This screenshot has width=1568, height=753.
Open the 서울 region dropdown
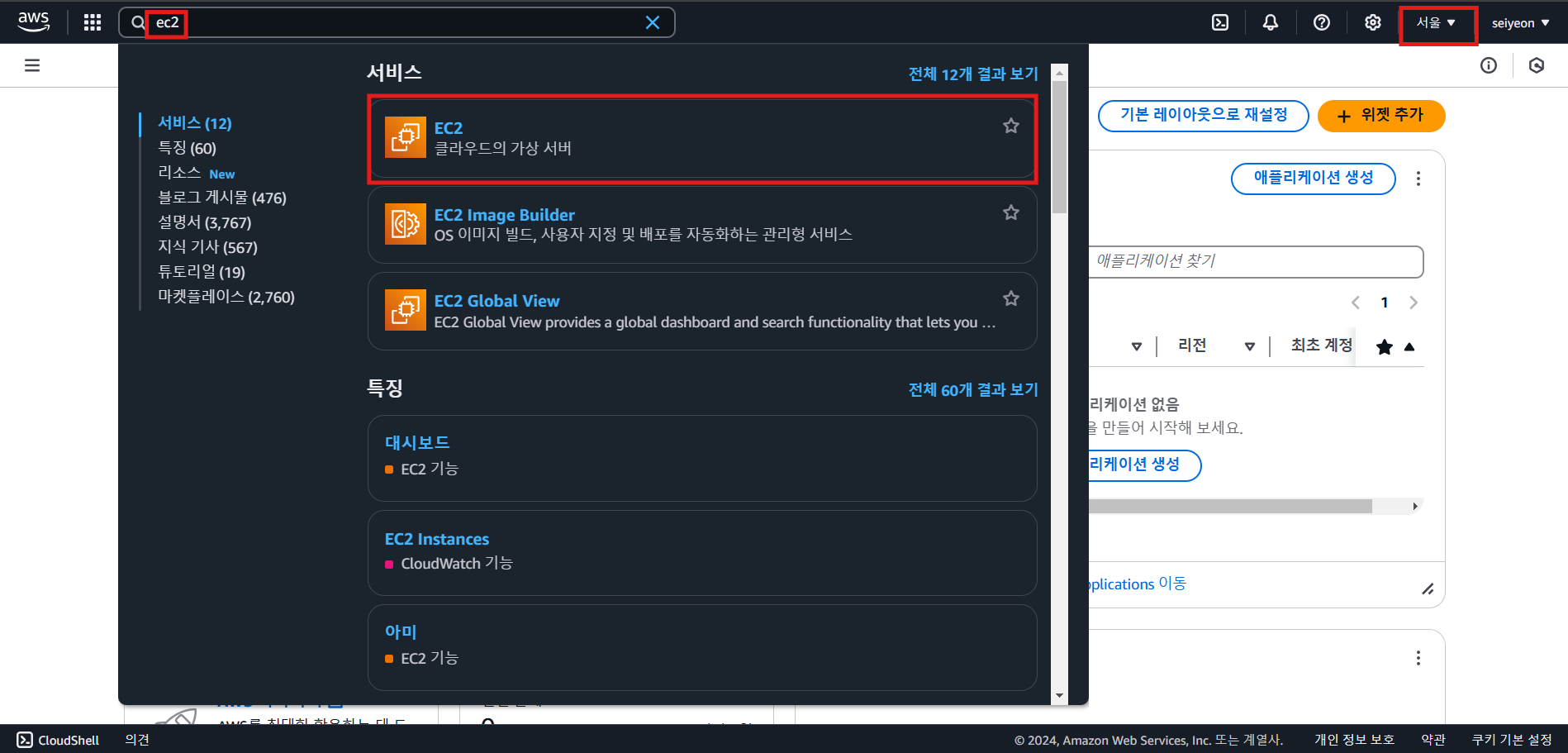click(x=1437, y=23)
